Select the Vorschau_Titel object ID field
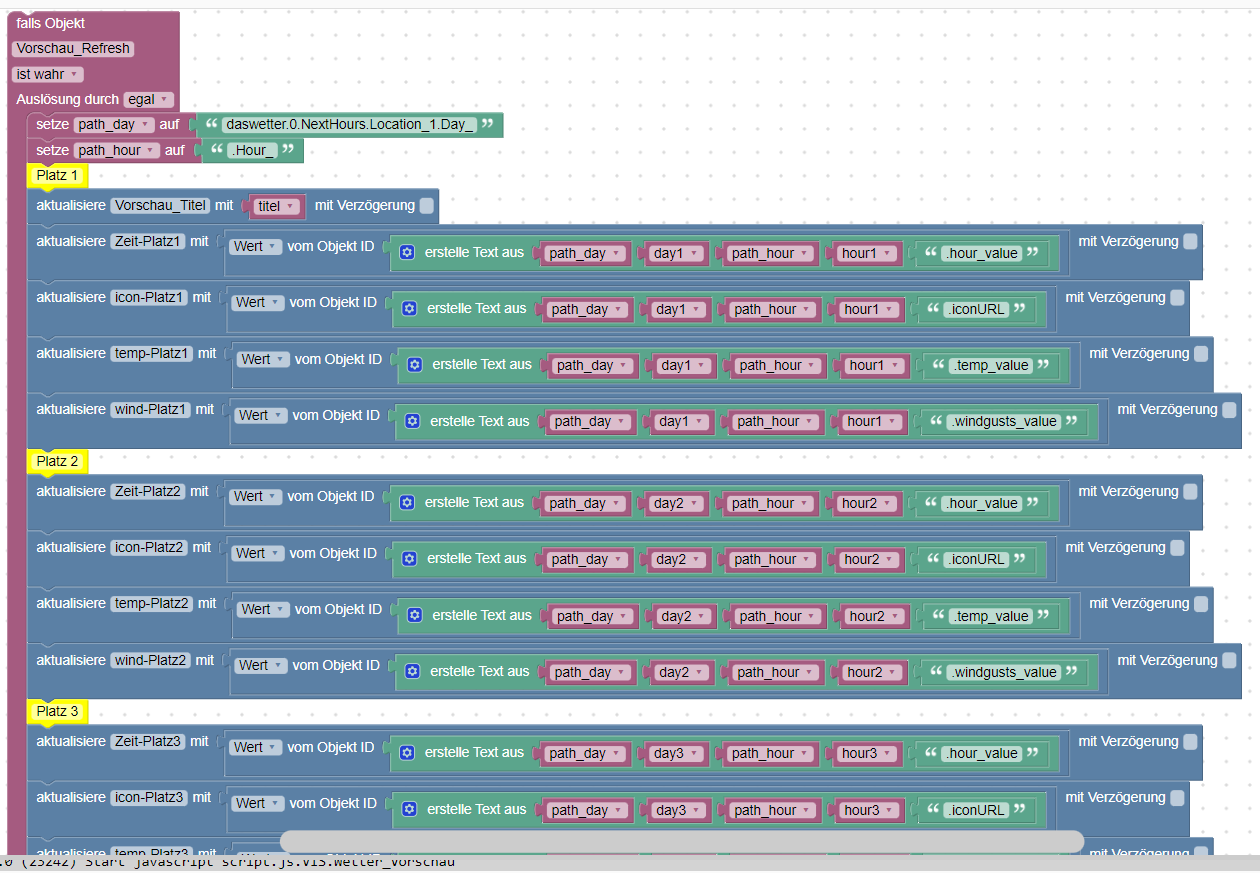 [x=161, y=205]
